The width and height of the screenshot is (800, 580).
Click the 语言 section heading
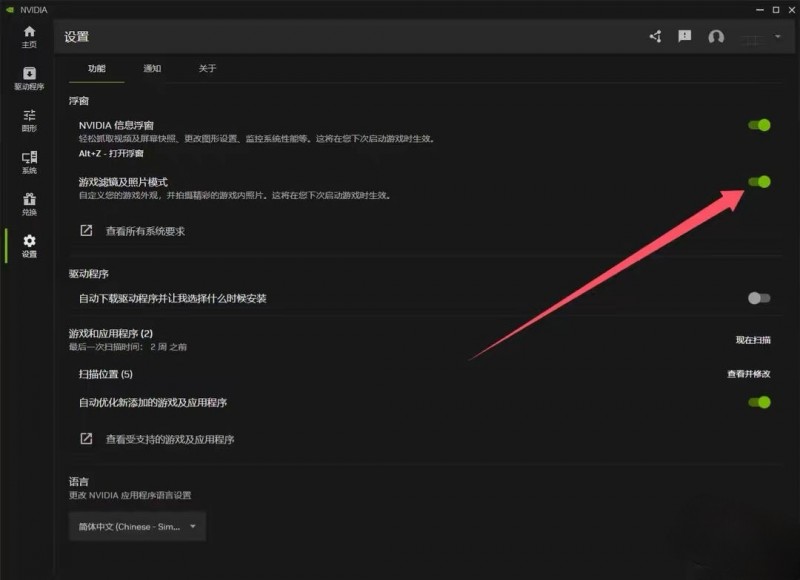pyautogui.click(x=79, y=481)
